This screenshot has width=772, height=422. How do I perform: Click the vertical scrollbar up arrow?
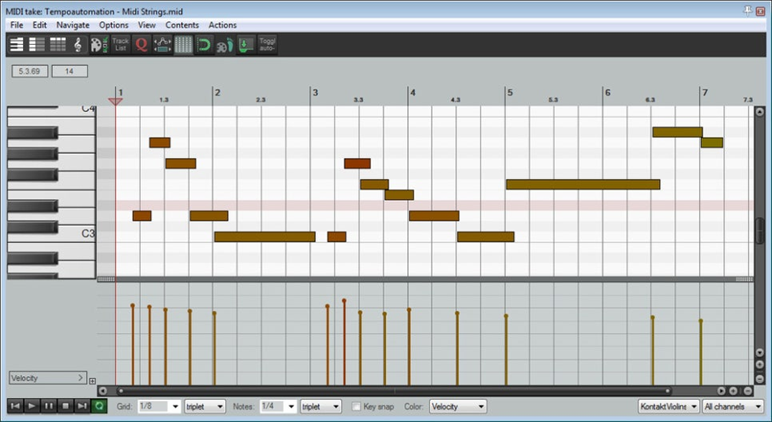click(760, 112)
